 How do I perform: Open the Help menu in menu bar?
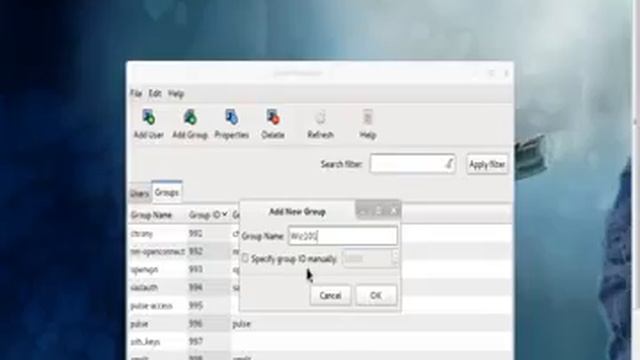click(x=176, y=93)
